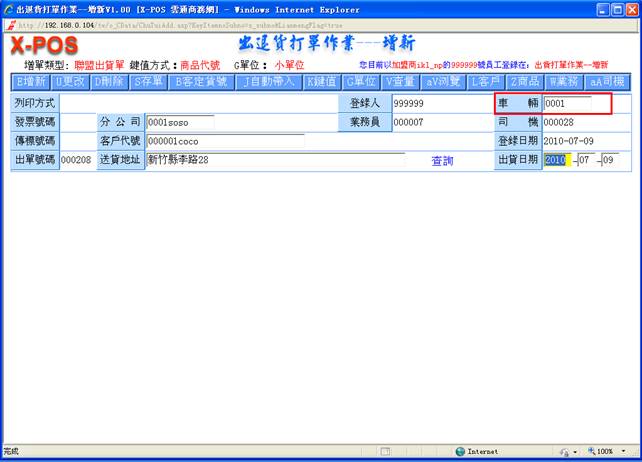Click the 送貨地址 delivery address field

tap(275, 160)
